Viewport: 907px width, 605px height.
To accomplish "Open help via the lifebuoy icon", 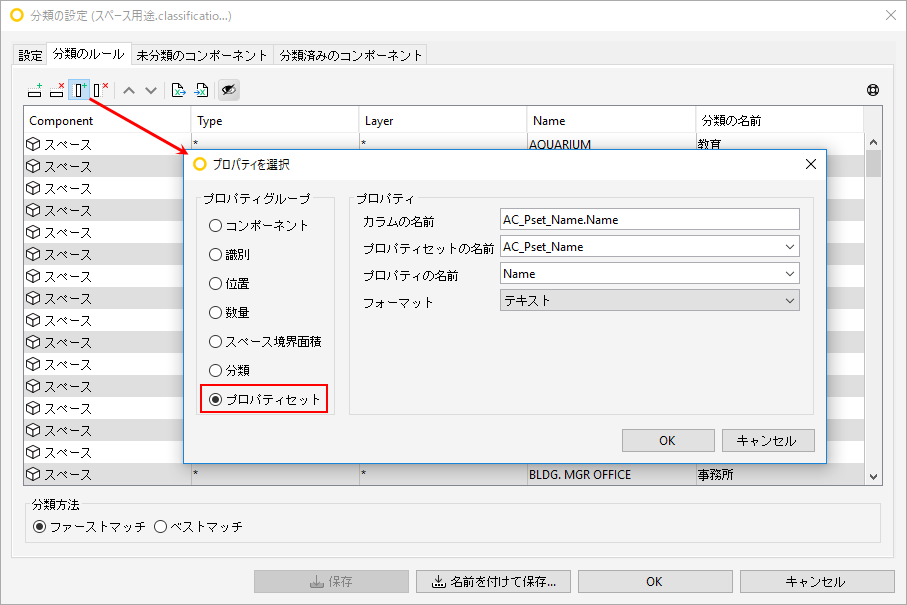I will coord(873,90).
